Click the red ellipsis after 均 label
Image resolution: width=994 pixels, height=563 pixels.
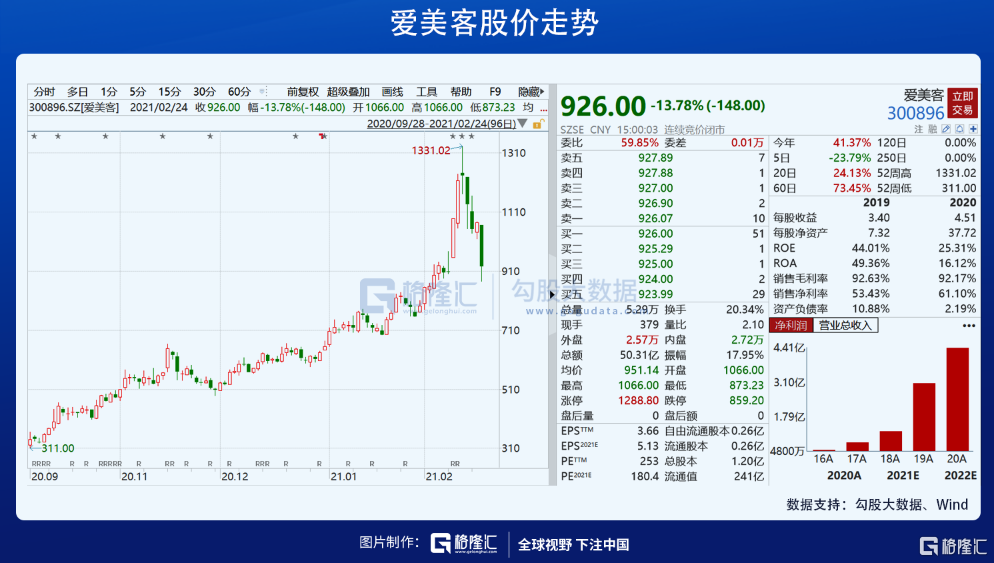(x=543, y=108)
